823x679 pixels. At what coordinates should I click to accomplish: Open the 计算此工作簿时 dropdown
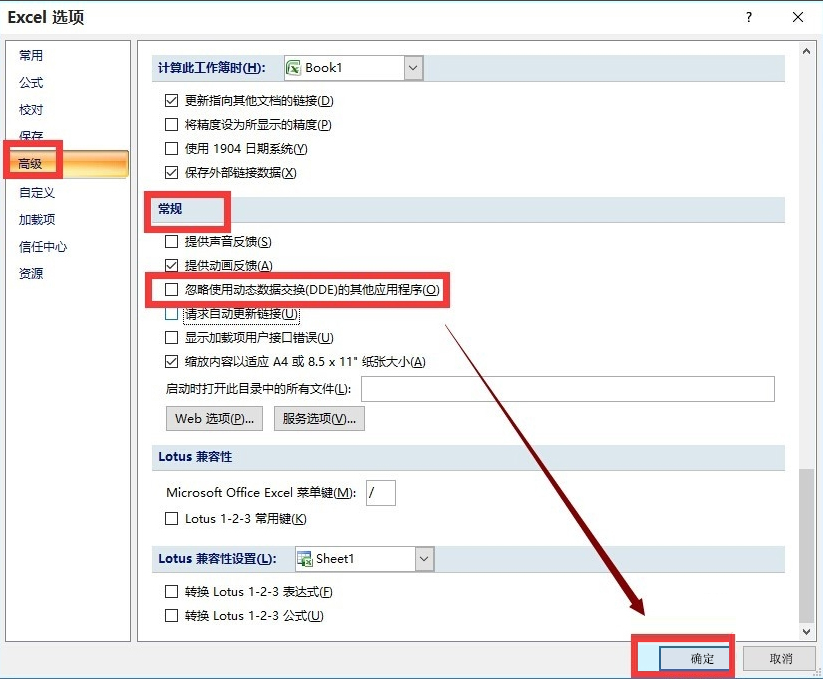click(412, 67)
